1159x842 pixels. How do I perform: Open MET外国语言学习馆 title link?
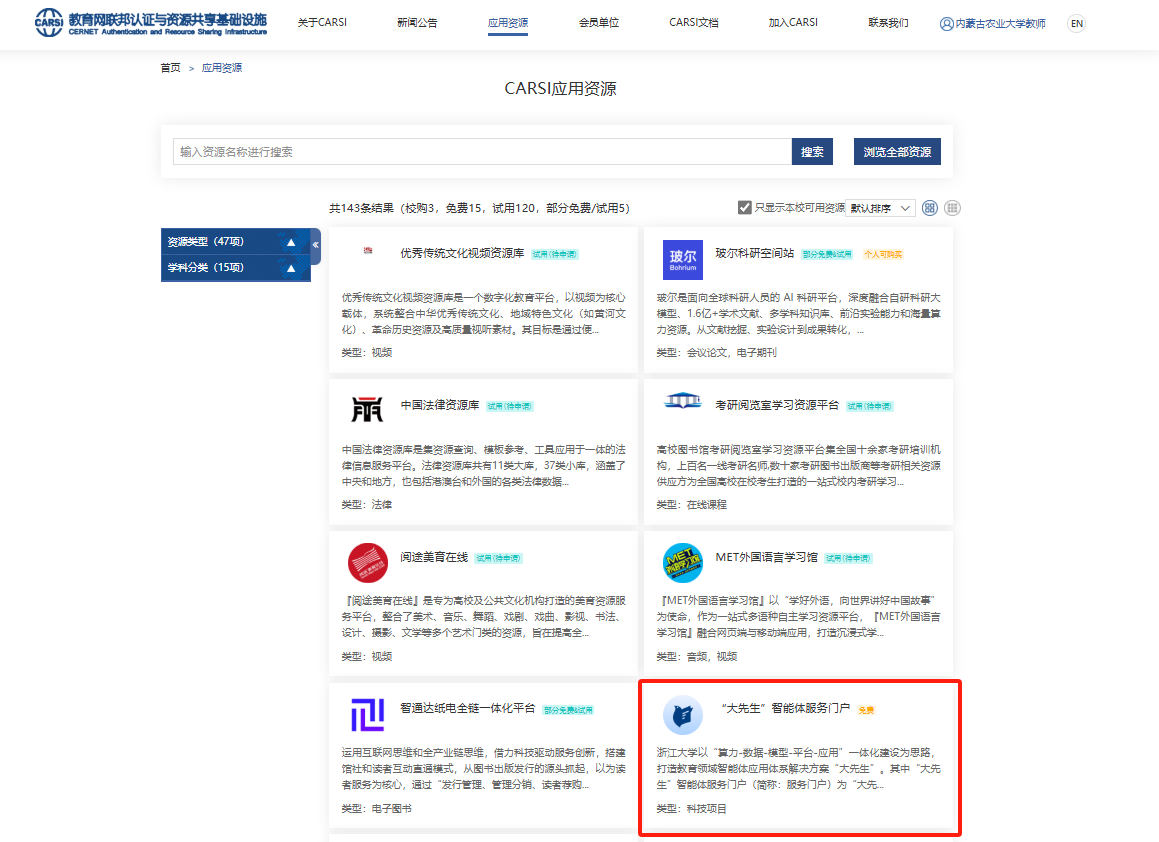(x=767, y=557)
